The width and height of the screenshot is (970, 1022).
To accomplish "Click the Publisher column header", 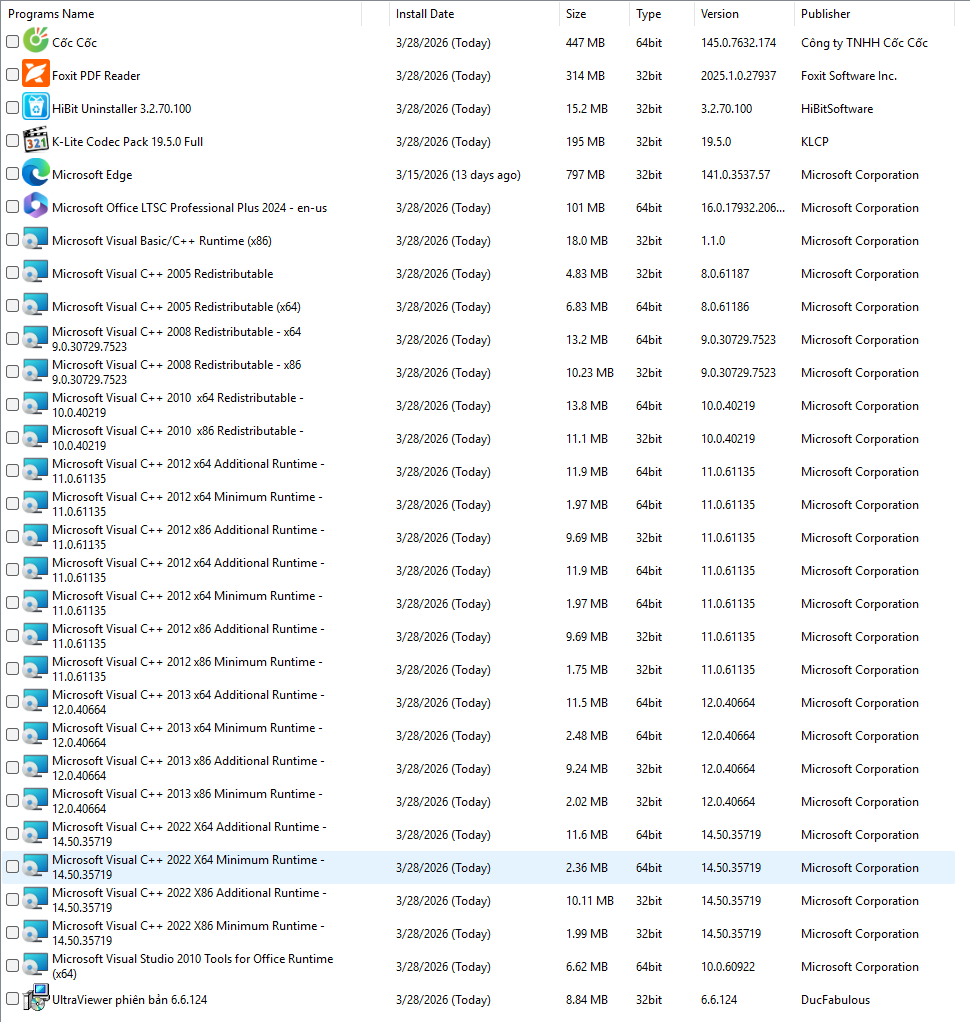I will coord(822,14).
